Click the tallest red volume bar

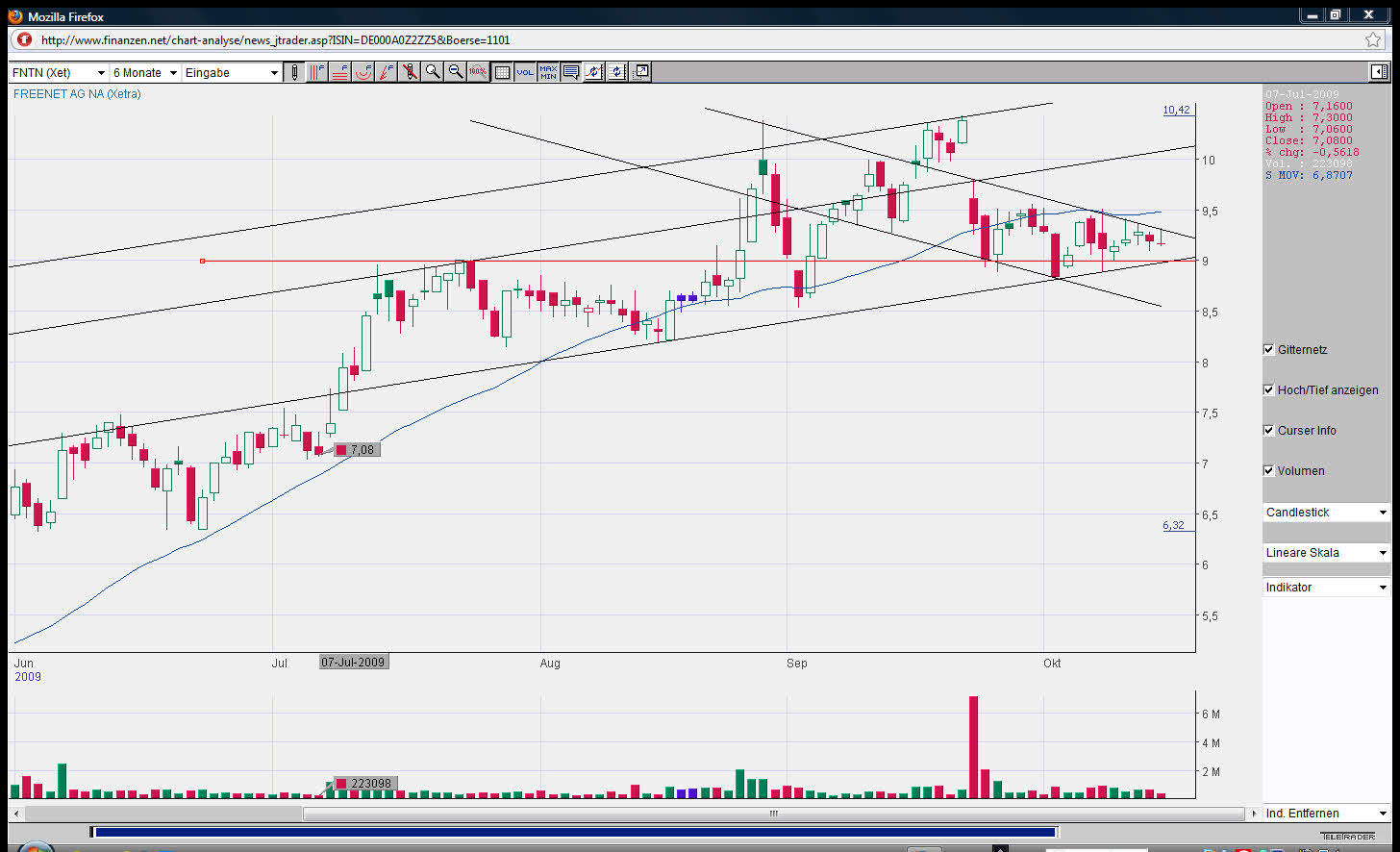pyautogui.click(x=973, y=747)
